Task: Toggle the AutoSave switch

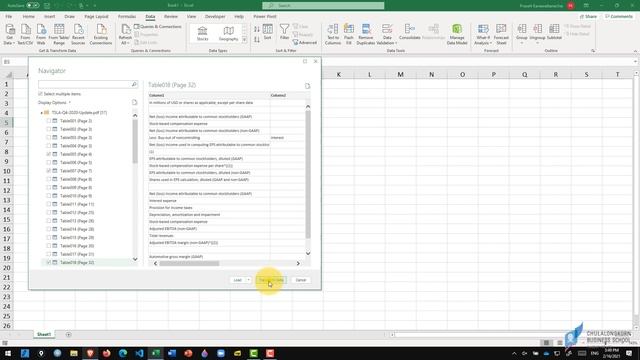Action: (x=33, y=5)
